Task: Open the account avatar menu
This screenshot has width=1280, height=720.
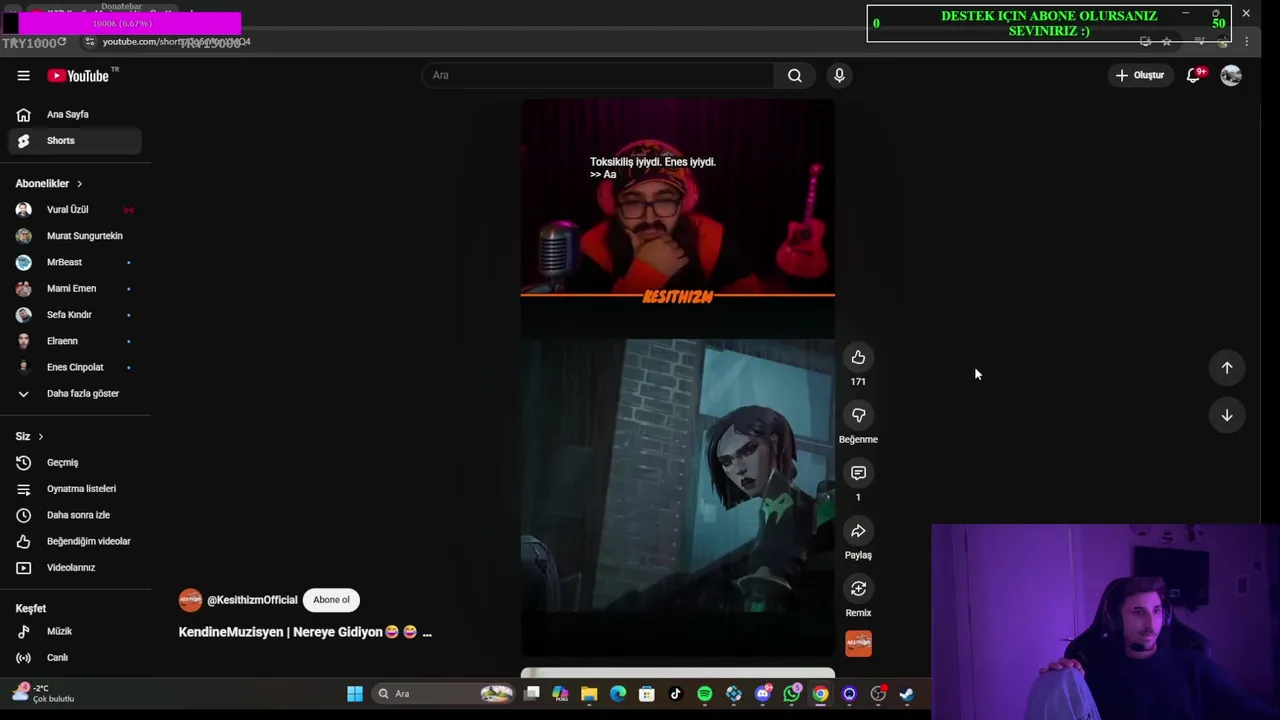Action: coord(1231,75)
